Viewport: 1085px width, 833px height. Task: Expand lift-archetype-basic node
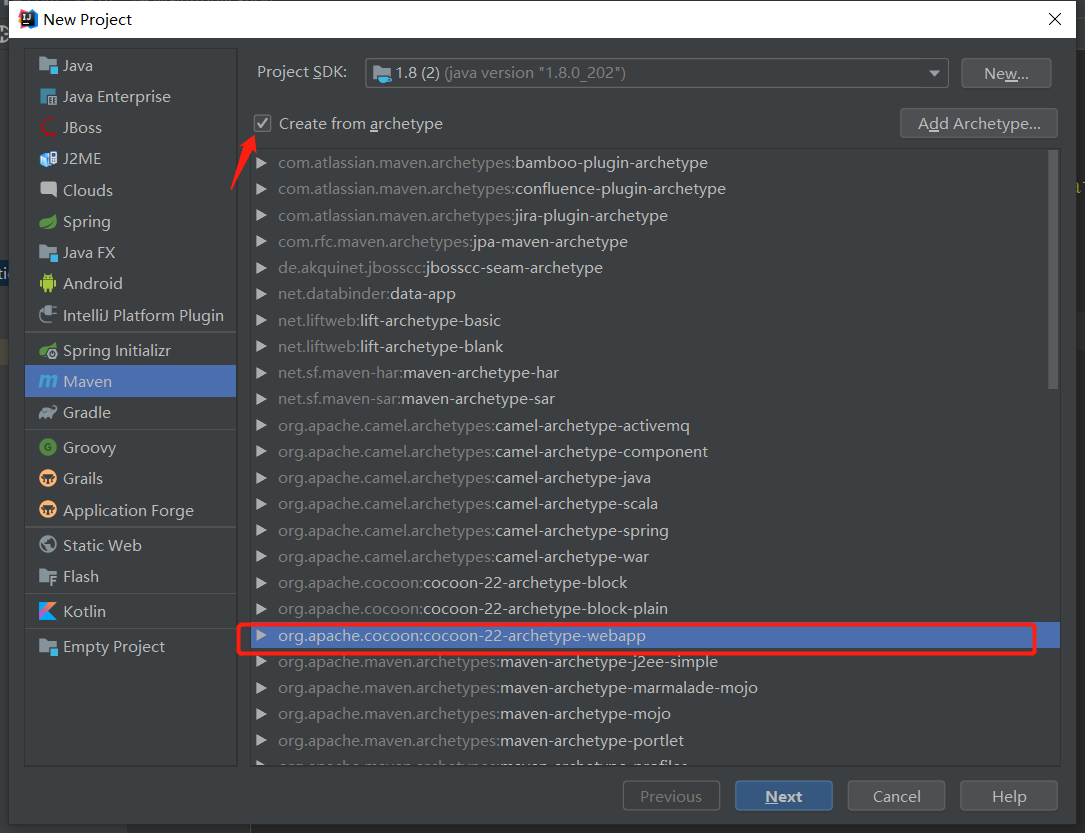(x=262, y=320)
